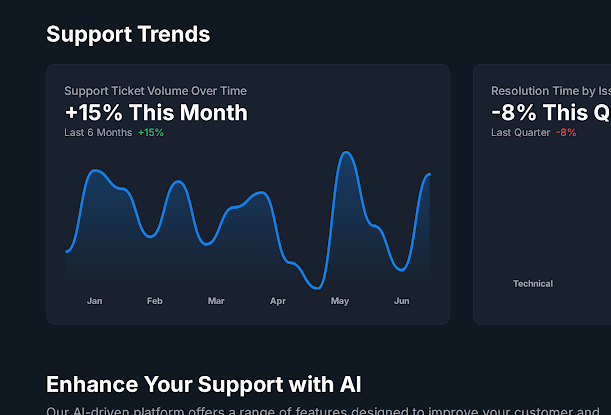This screenshot has width=611, height=415.
Task: Click the -8% This Quarter headline figure
Action: coord(550,112)
